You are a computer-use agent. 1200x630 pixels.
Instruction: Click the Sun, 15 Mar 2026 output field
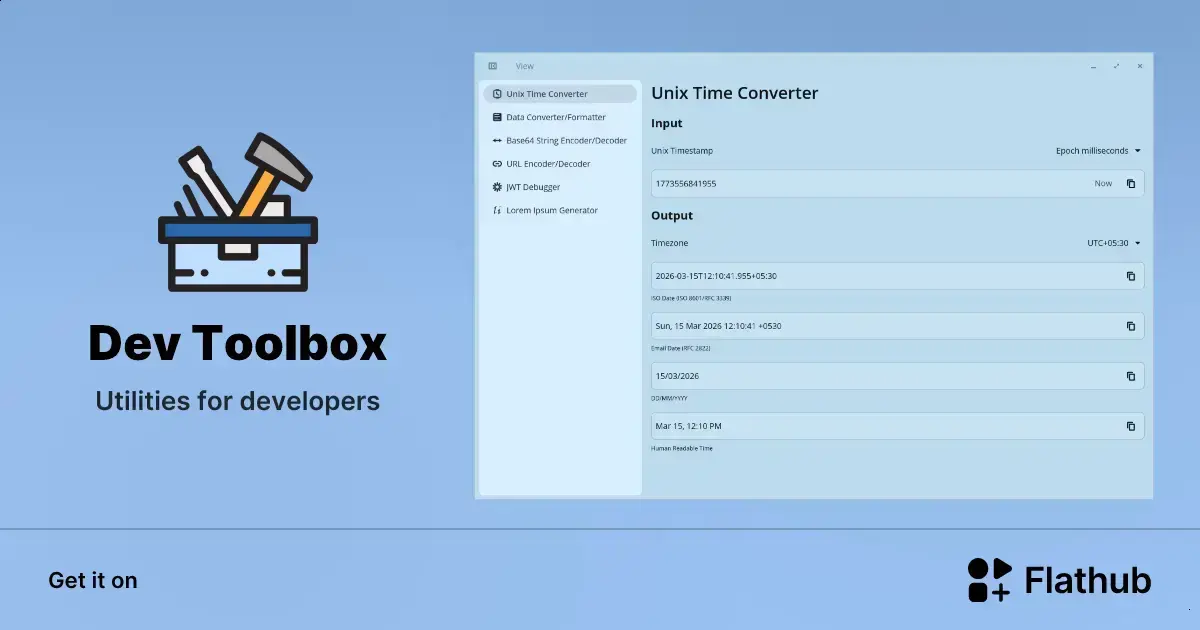coord(897,326)
